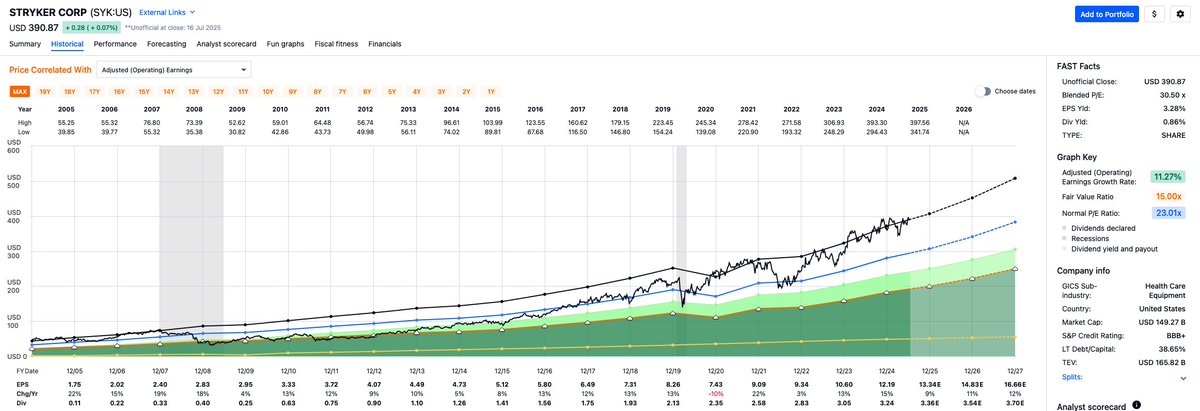Select the 7Y time range
This screenshot has height=411, width=1200.
coord(342,91)
